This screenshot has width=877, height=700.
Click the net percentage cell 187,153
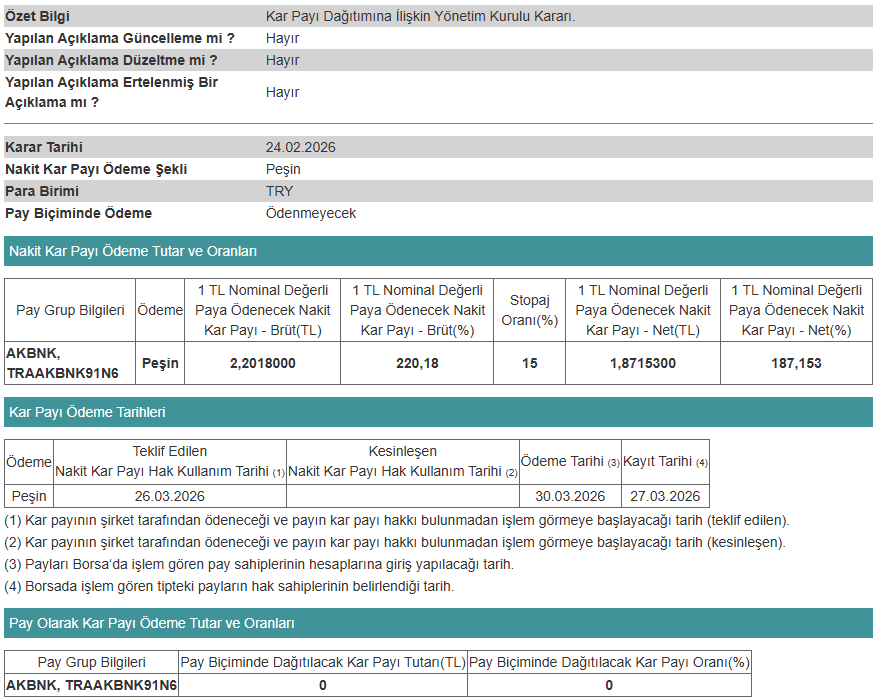click(796, 363)
